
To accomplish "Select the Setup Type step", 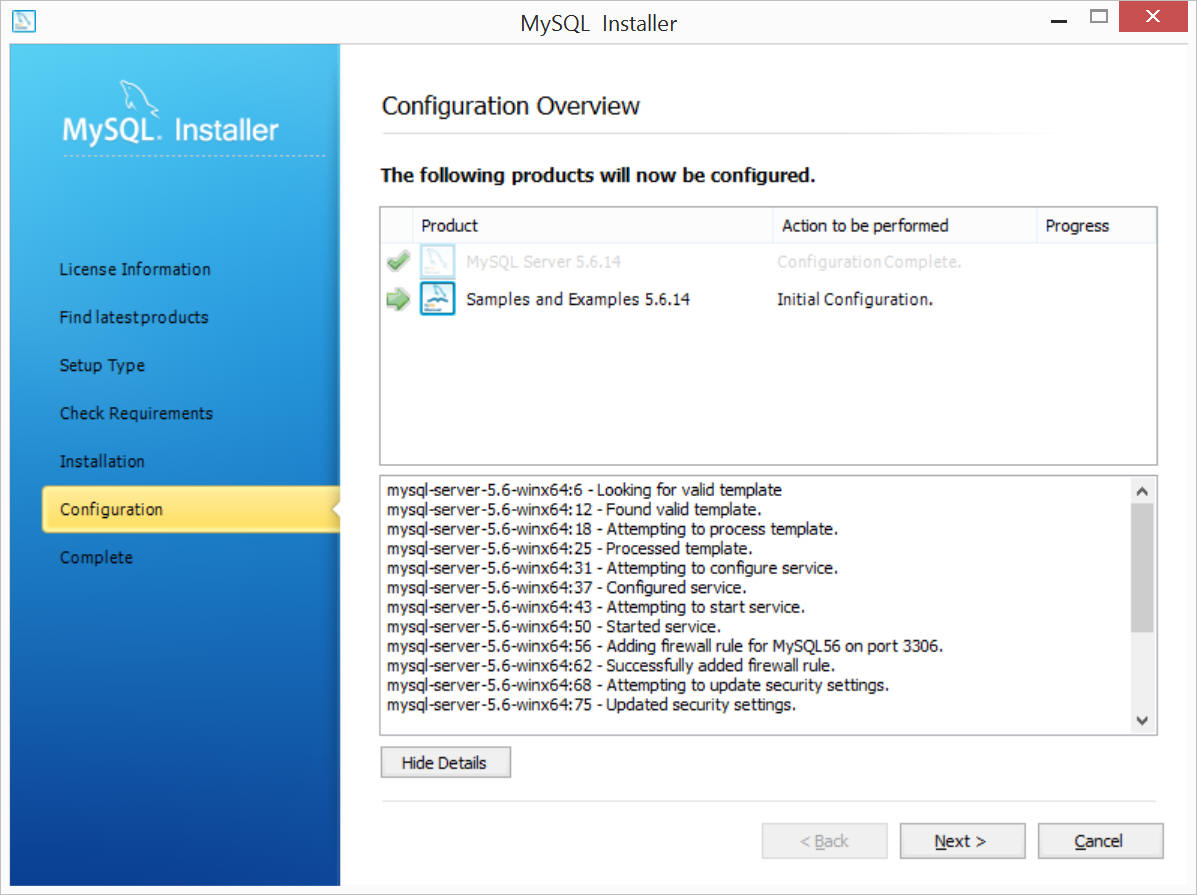I will click(102, 366).
